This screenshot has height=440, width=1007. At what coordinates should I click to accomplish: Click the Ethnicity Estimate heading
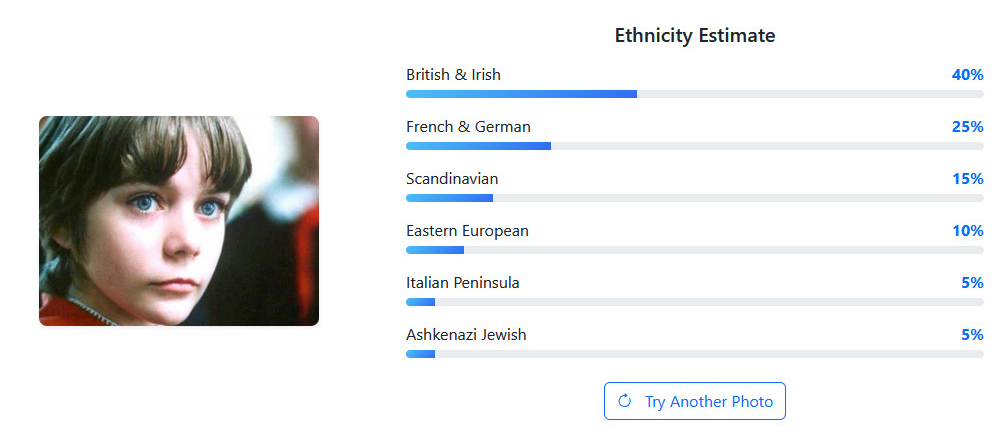coord(695,36)
